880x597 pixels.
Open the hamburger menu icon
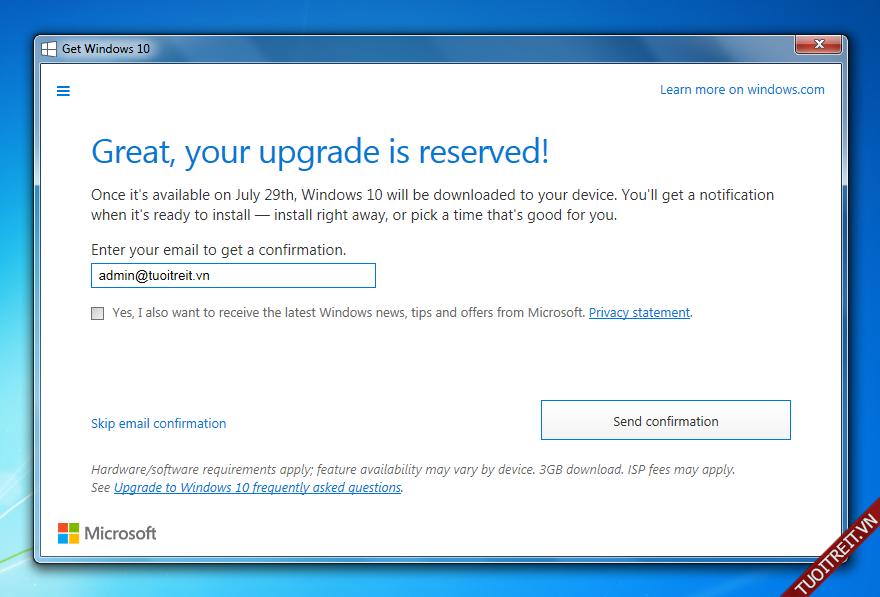tap(63, 91)
